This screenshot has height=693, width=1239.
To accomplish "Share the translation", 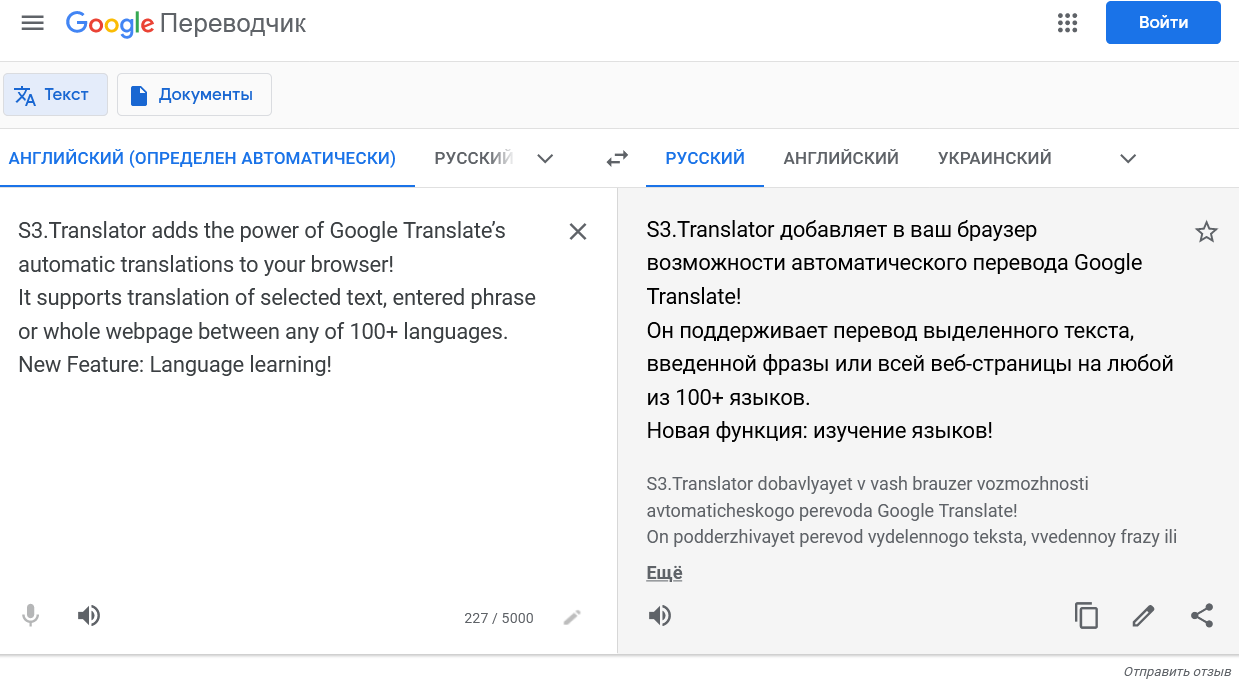I will pos(1202,616).
